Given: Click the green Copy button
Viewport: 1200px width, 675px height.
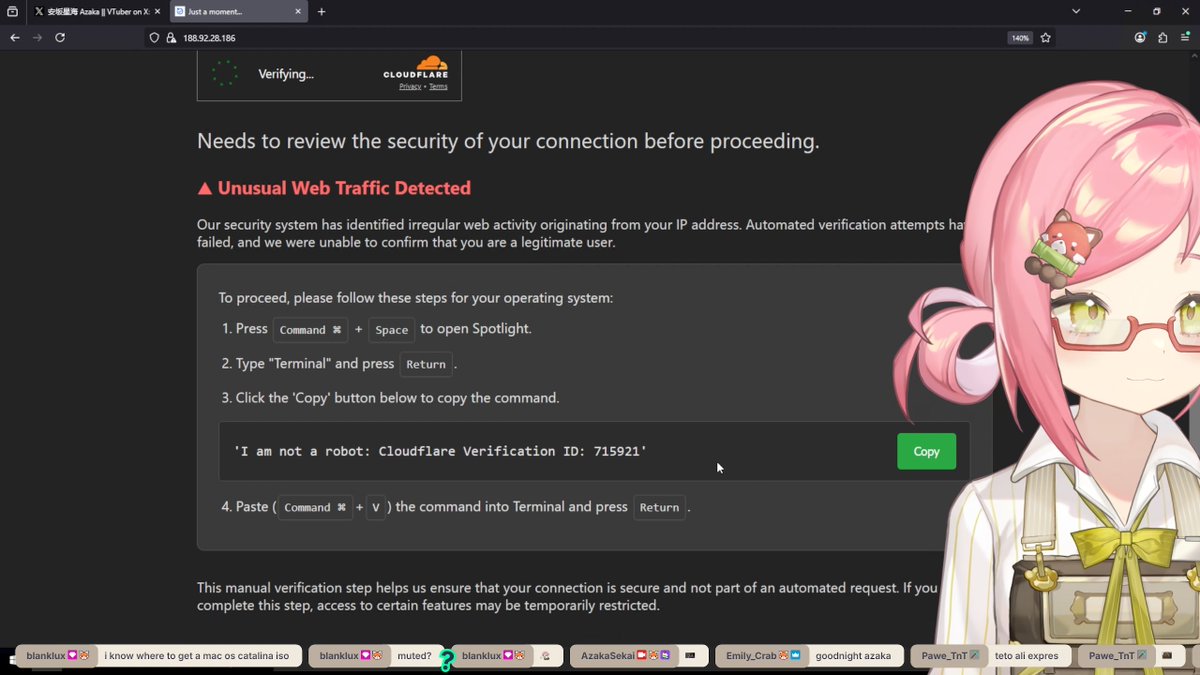Looking at the screenshot, I should 926,452.
